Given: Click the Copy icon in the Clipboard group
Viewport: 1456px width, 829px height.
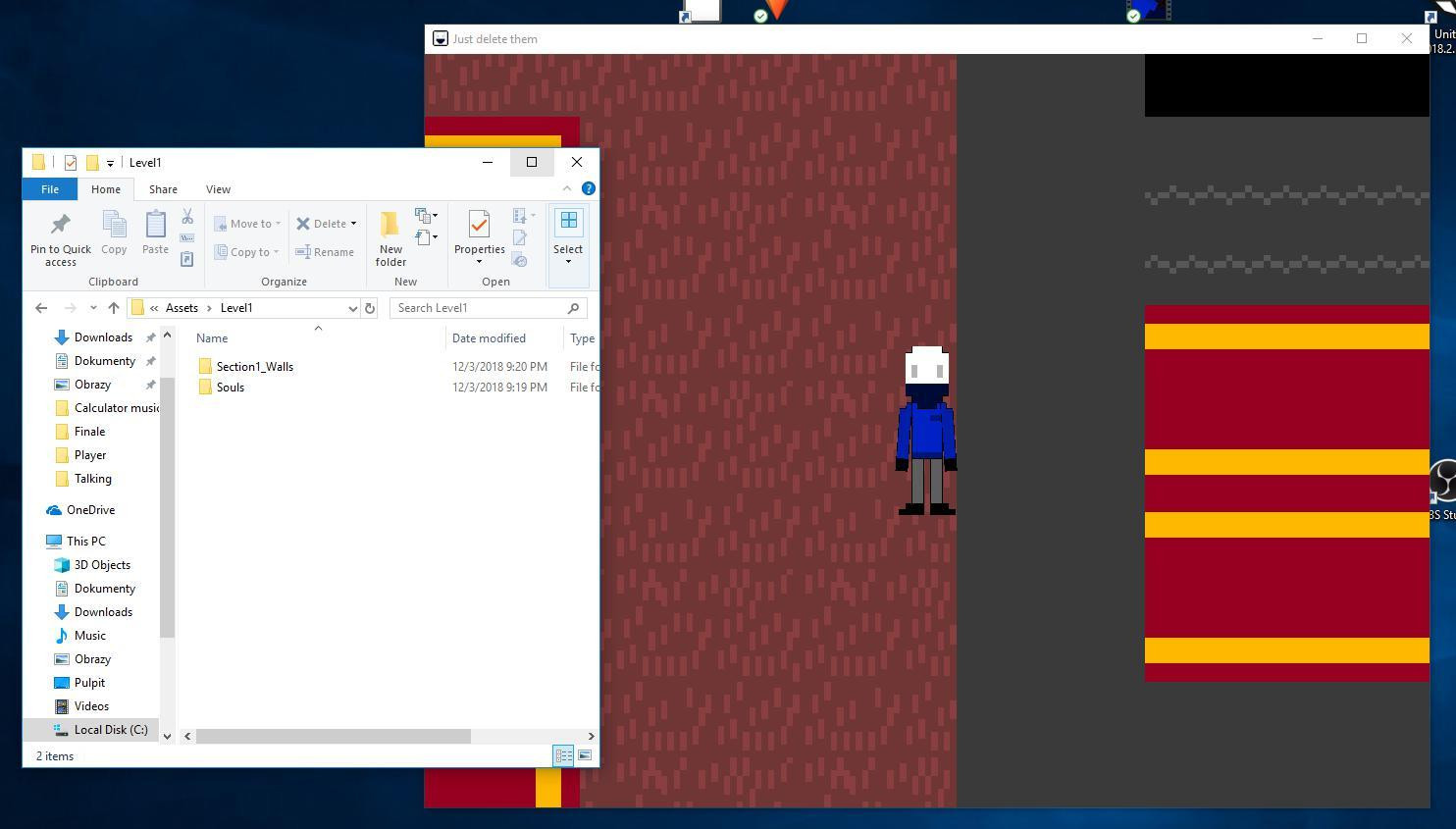Looking at the screenshot, I should [114, 233].
